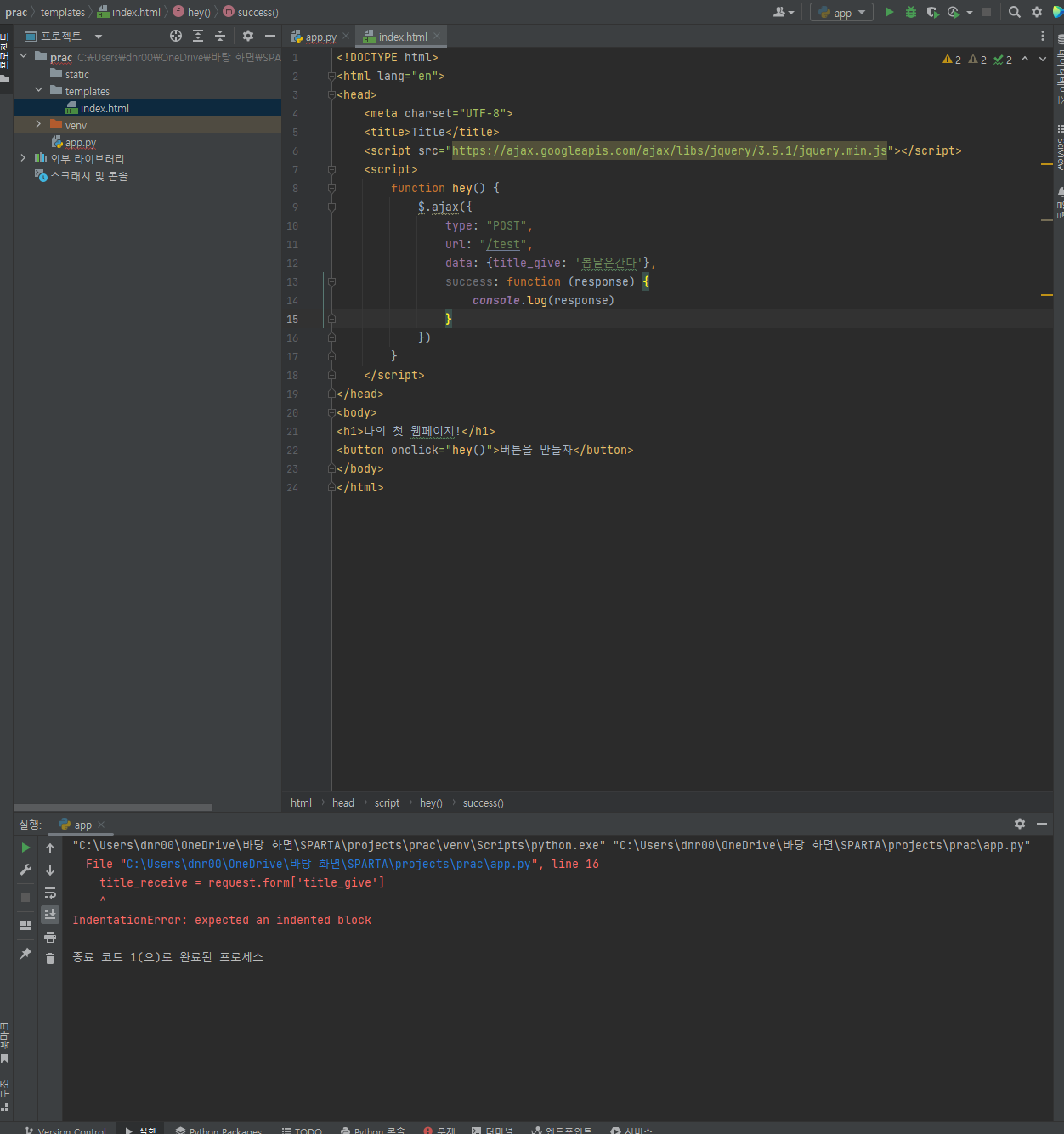Run app with coverage shield icon
Image resolution: width=1064 pixels, height=1134 pixels.
pyautogui.click(x=932, y=12)
